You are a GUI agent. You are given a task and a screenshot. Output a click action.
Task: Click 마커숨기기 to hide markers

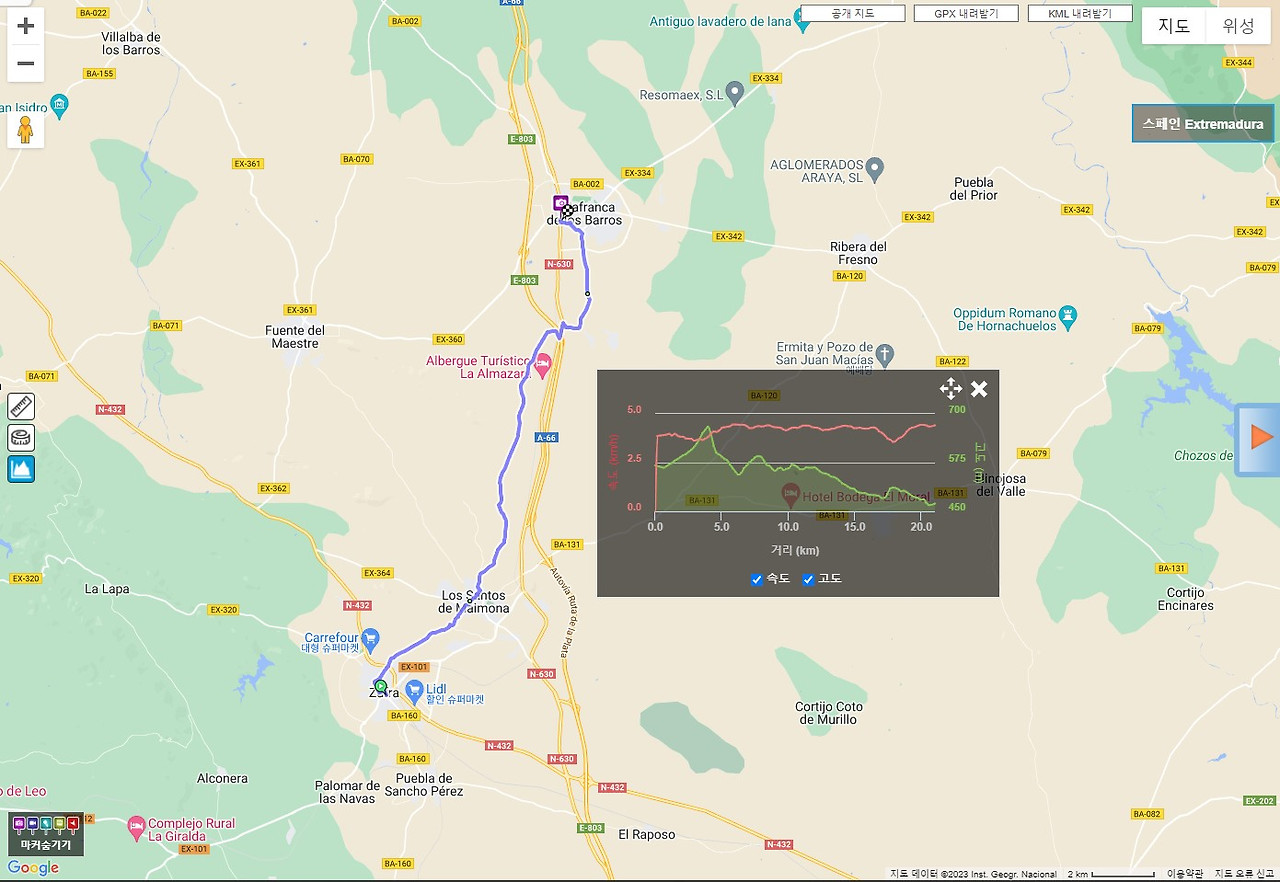tap(46, 845)
